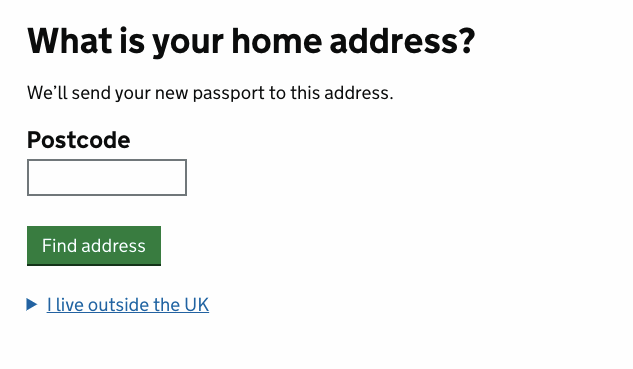Click the word 'address' in the green button
The width and height of the screenshot is (633, 369).
(113, 245)
